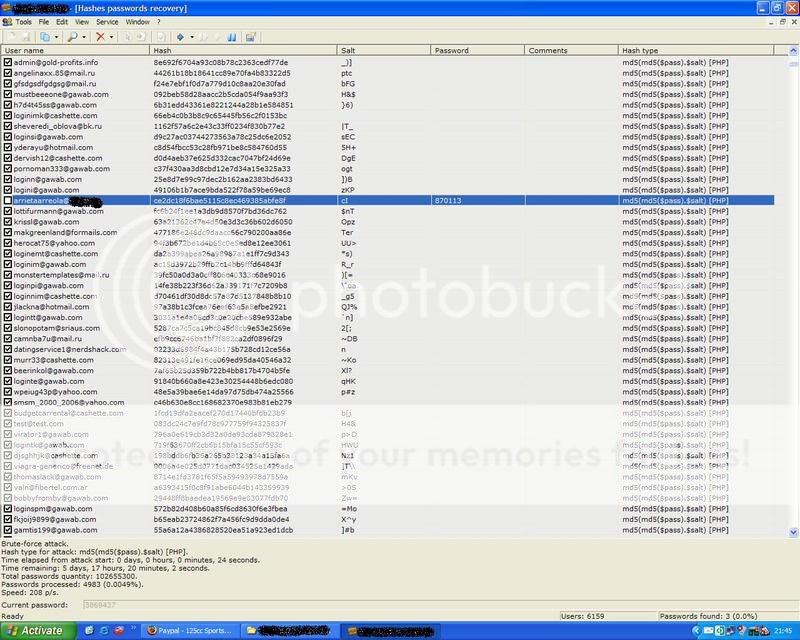This screenshot has height=640, width=800.
Task: Sort by the Salt column header
Action: (x=384, y=51)
